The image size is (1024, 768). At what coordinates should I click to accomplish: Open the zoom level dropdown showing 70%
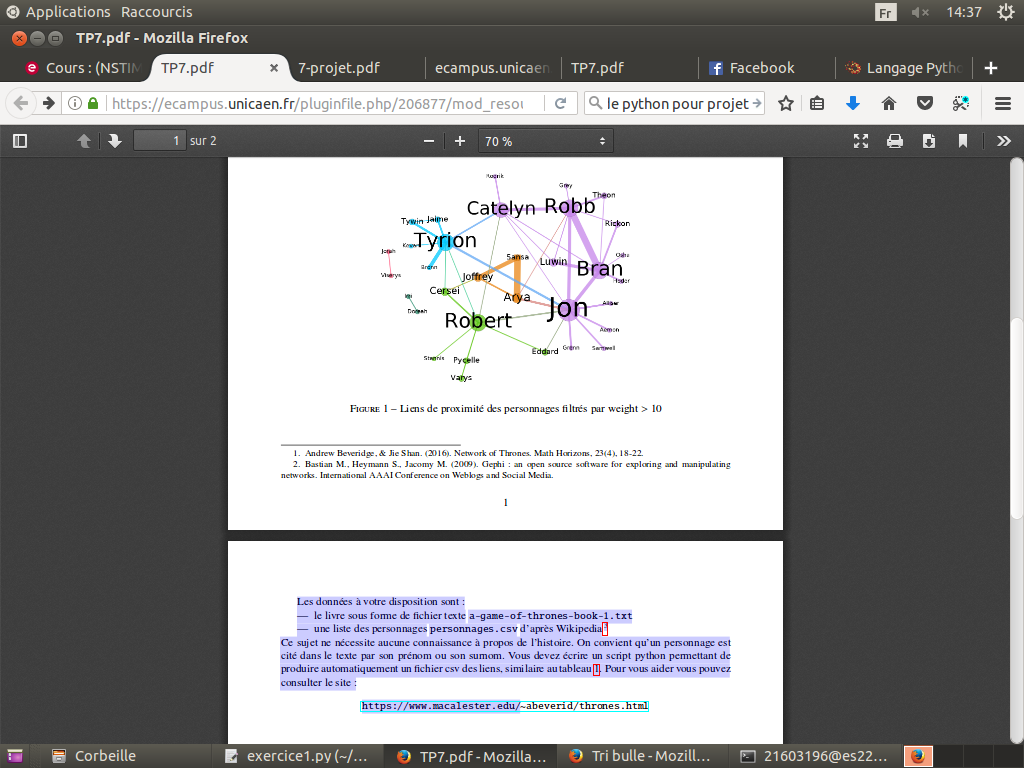tap(545, 141)
